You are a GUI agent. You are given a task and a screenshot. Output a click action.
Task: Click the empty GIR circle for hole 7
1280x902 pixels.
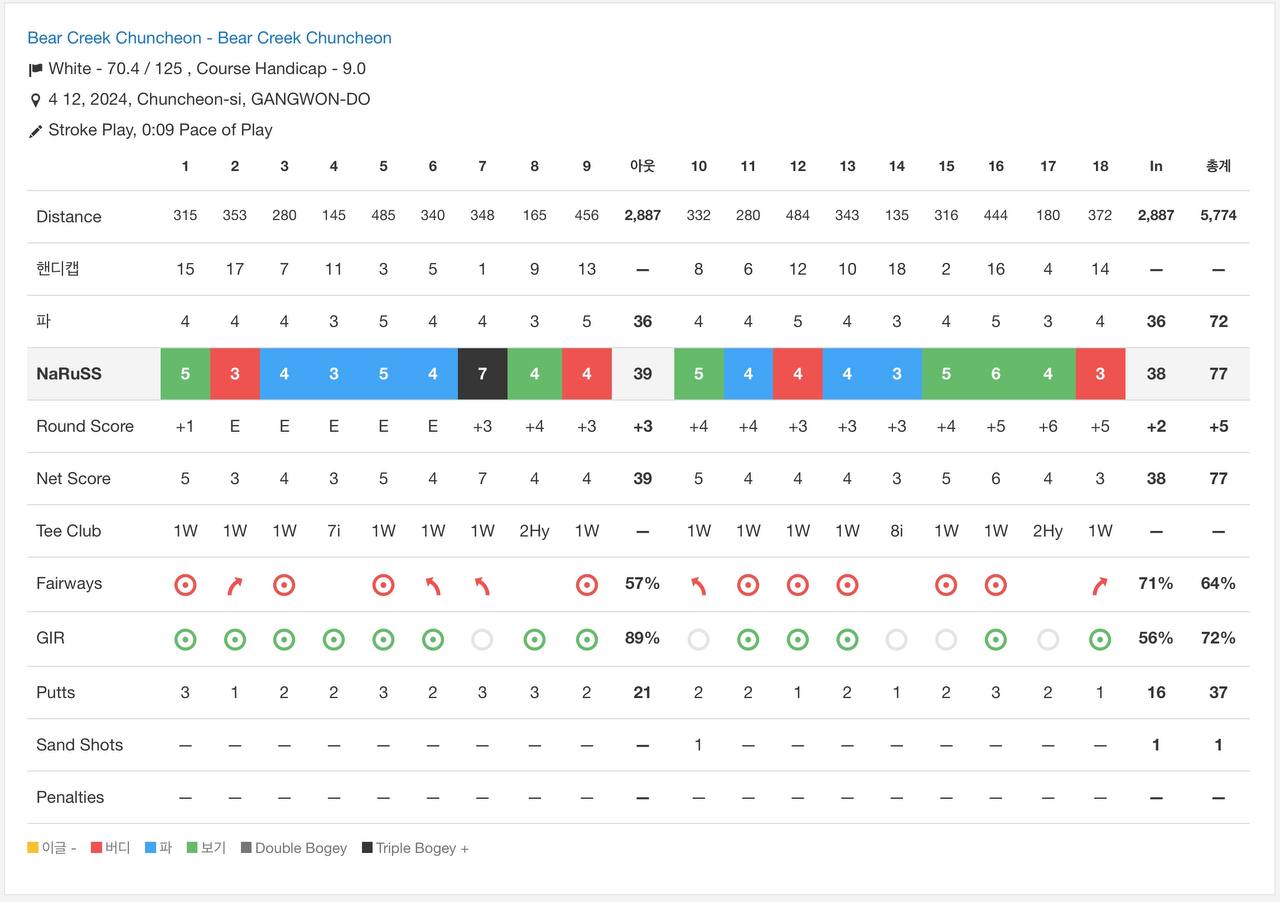[482, 639]
